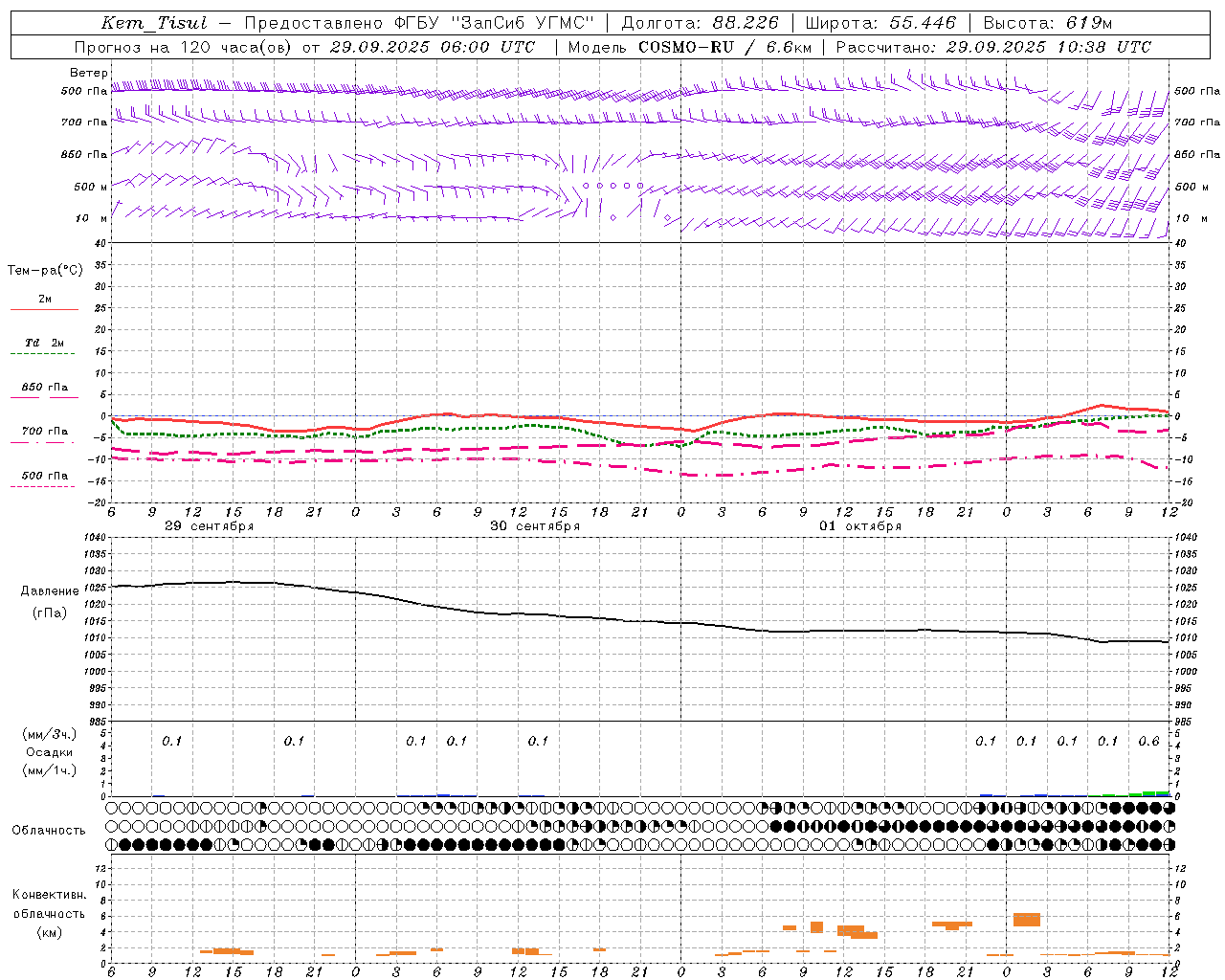1225x980 pixels.
Task: Click the computed time "Рассчитано: 29.09.2025 10:38 UTC"
Action: (x=993, y=47)
